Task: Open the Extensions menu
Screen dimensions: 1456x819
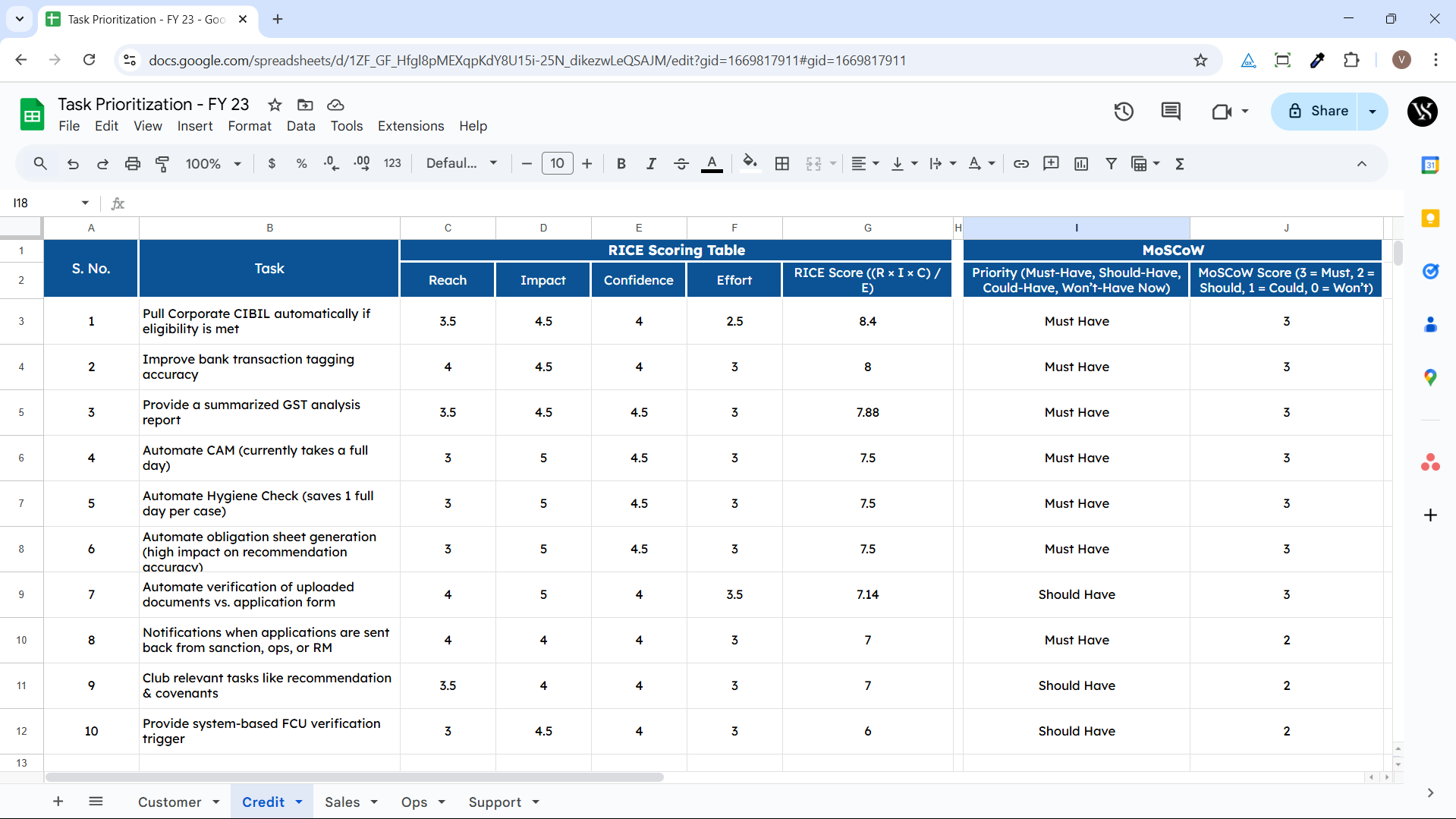Action: [410, 126]
